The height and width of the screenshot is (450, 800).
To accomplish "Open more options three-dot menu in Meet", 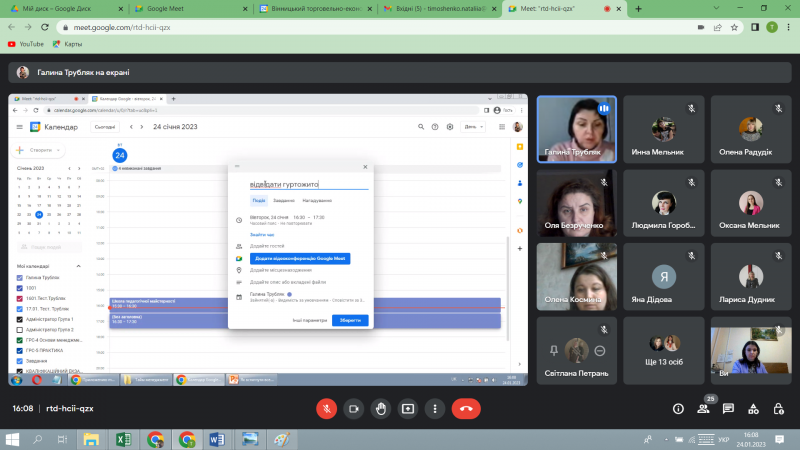I will pos(435,409).
